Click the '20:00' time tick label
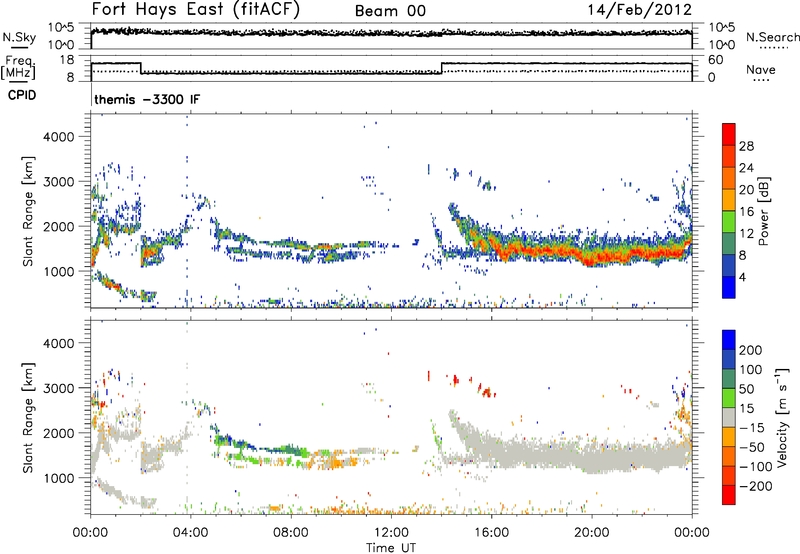Viewport: 800px width, 554px height. (592, 533)
